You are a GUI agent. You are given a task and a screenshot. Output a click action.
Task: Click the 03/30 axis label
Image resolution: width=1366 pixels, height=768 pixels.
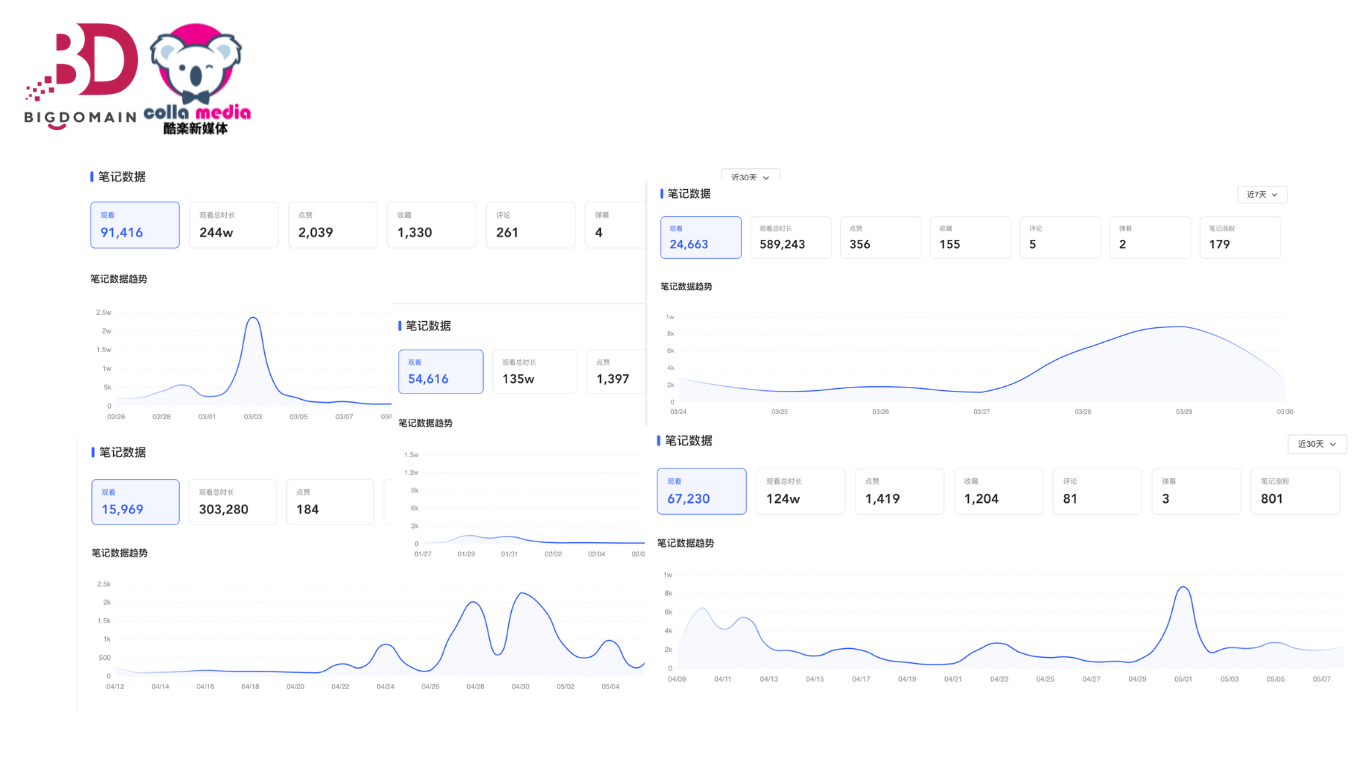pos(1285,412)
